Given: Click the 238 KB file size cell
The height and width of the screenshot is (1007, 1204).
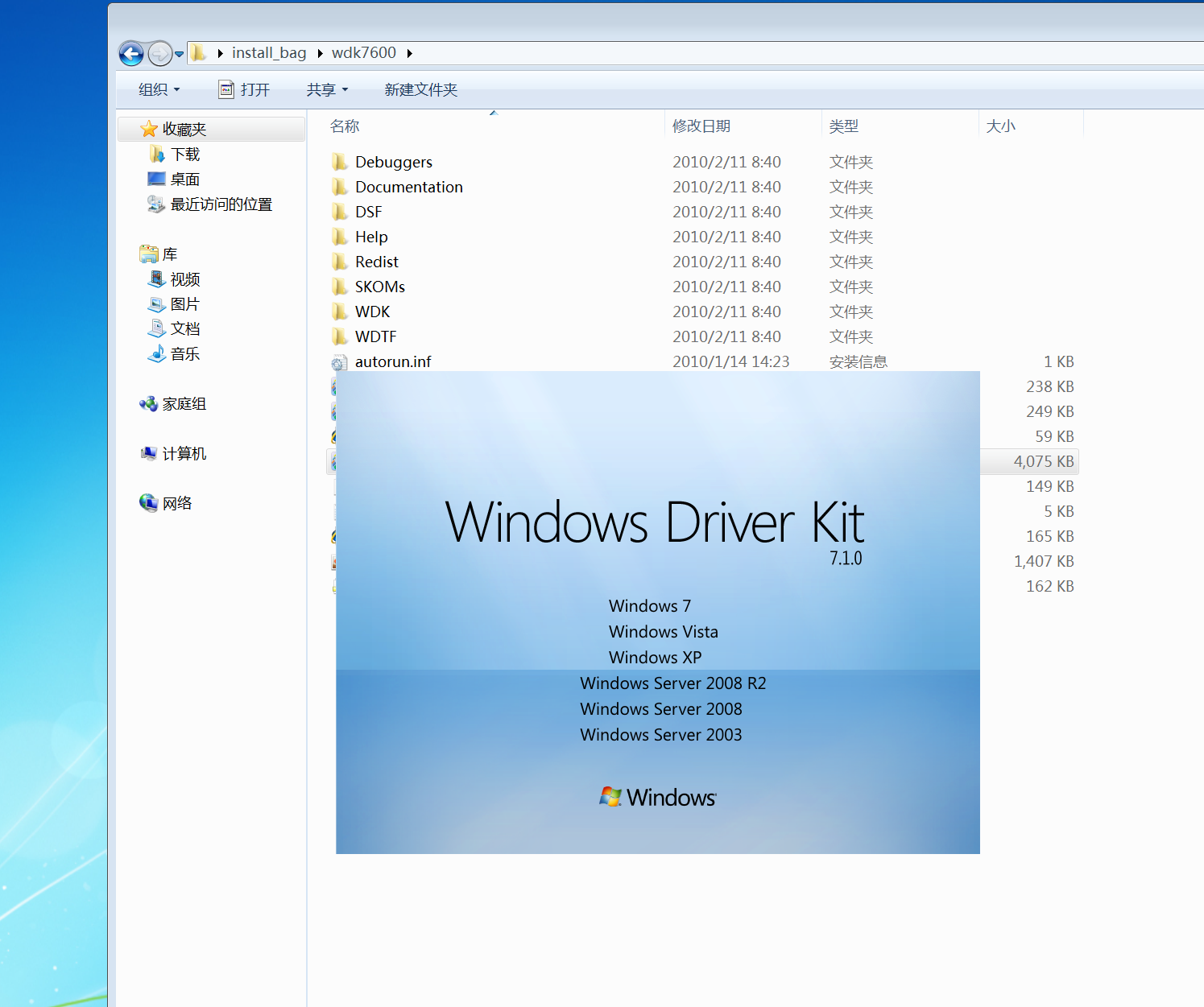Looking at the screenshot, I should pos(1050,386).
